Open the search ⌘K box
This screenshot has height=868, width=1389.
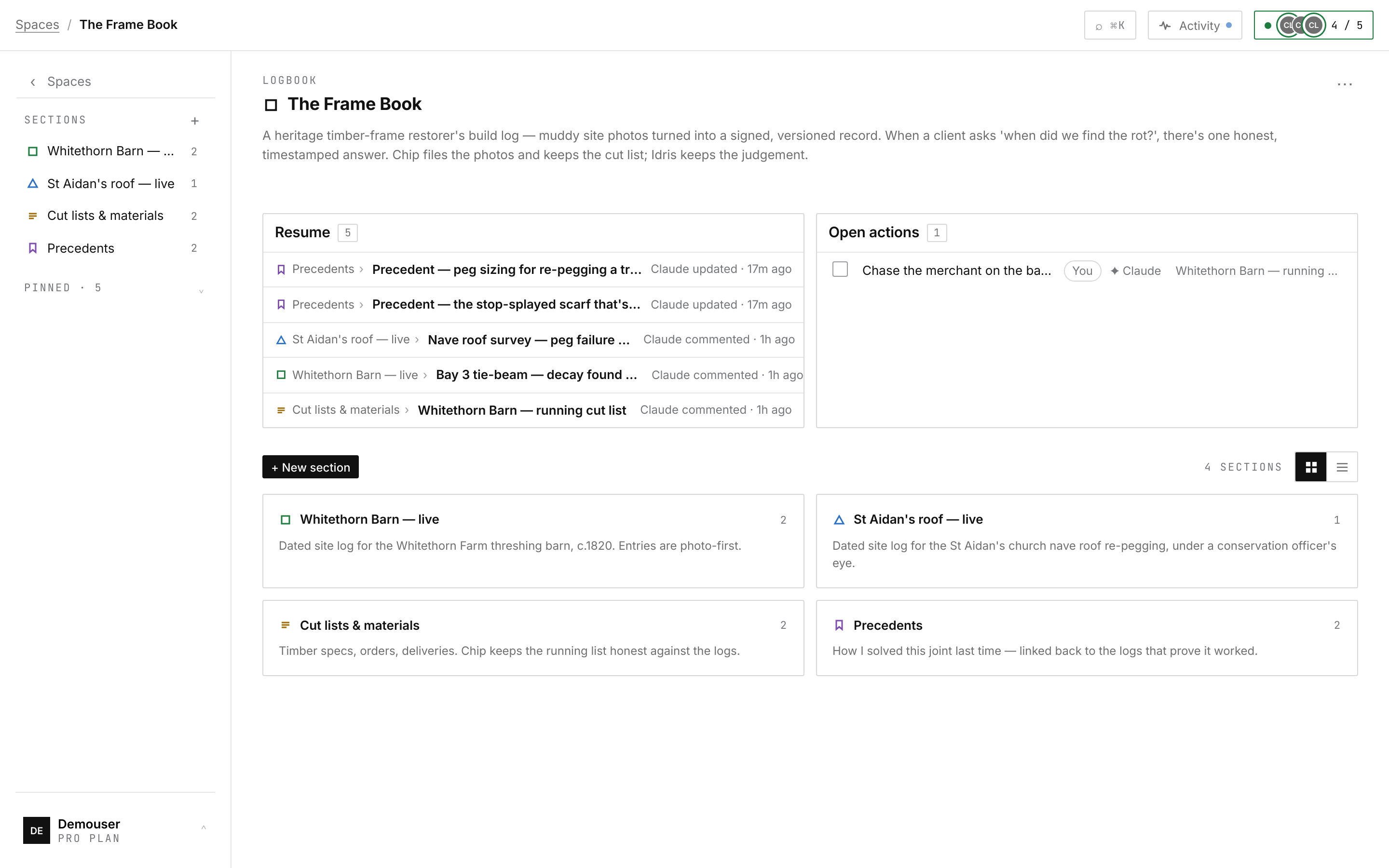[x=1109, y=25]
